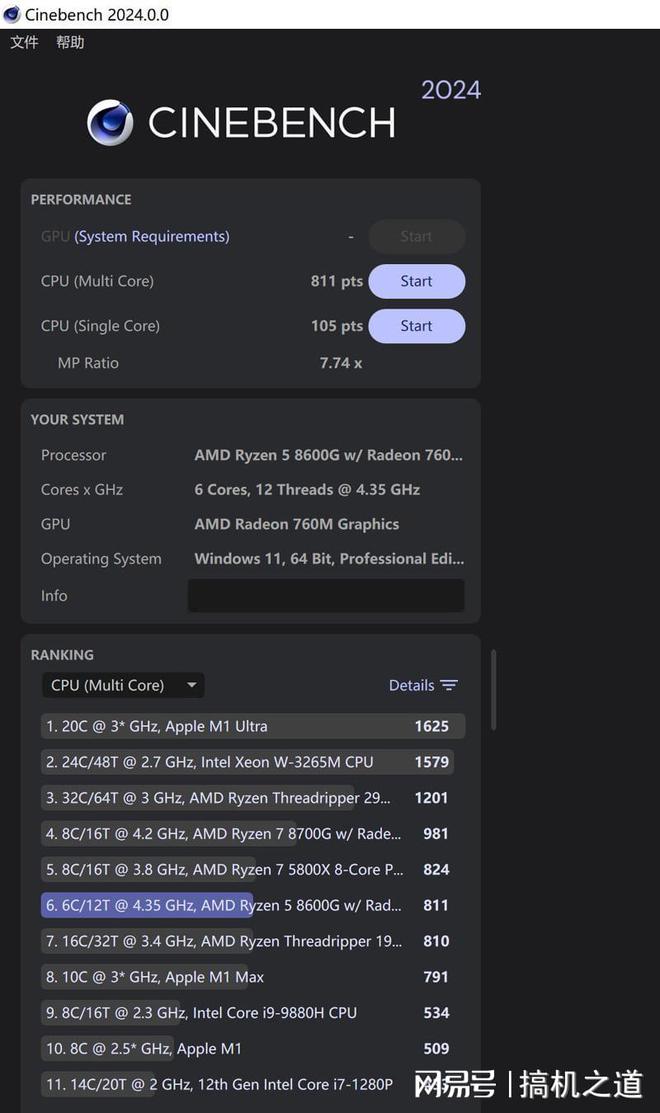Select the Apple M1 Ultra ranking entry
This screenshot has height=1113, width=660.
[x=253, y=726]
